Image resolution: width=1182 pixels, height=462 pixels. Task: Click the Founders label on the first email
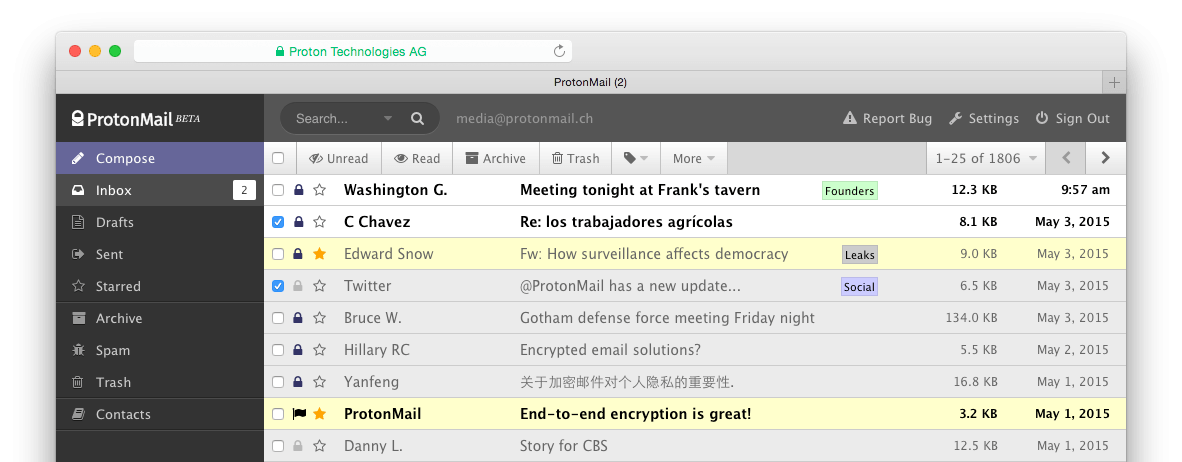point(849,191)
